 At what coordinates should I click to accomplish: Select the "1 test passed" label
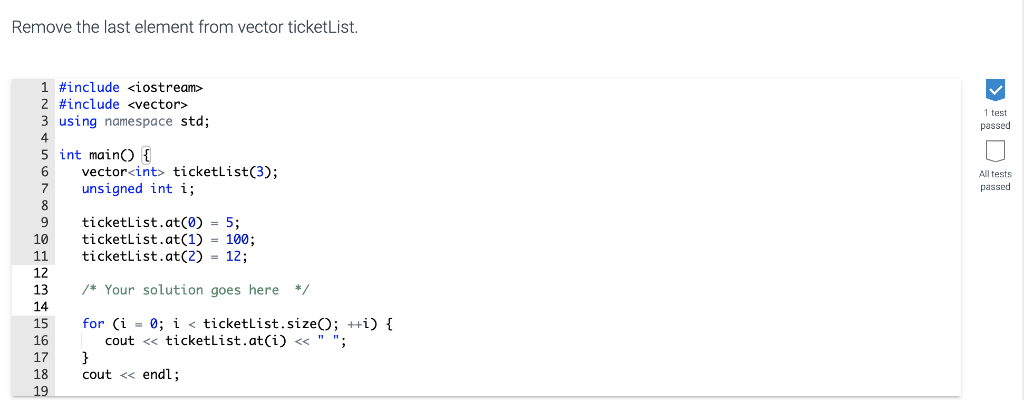click(995, 120)
